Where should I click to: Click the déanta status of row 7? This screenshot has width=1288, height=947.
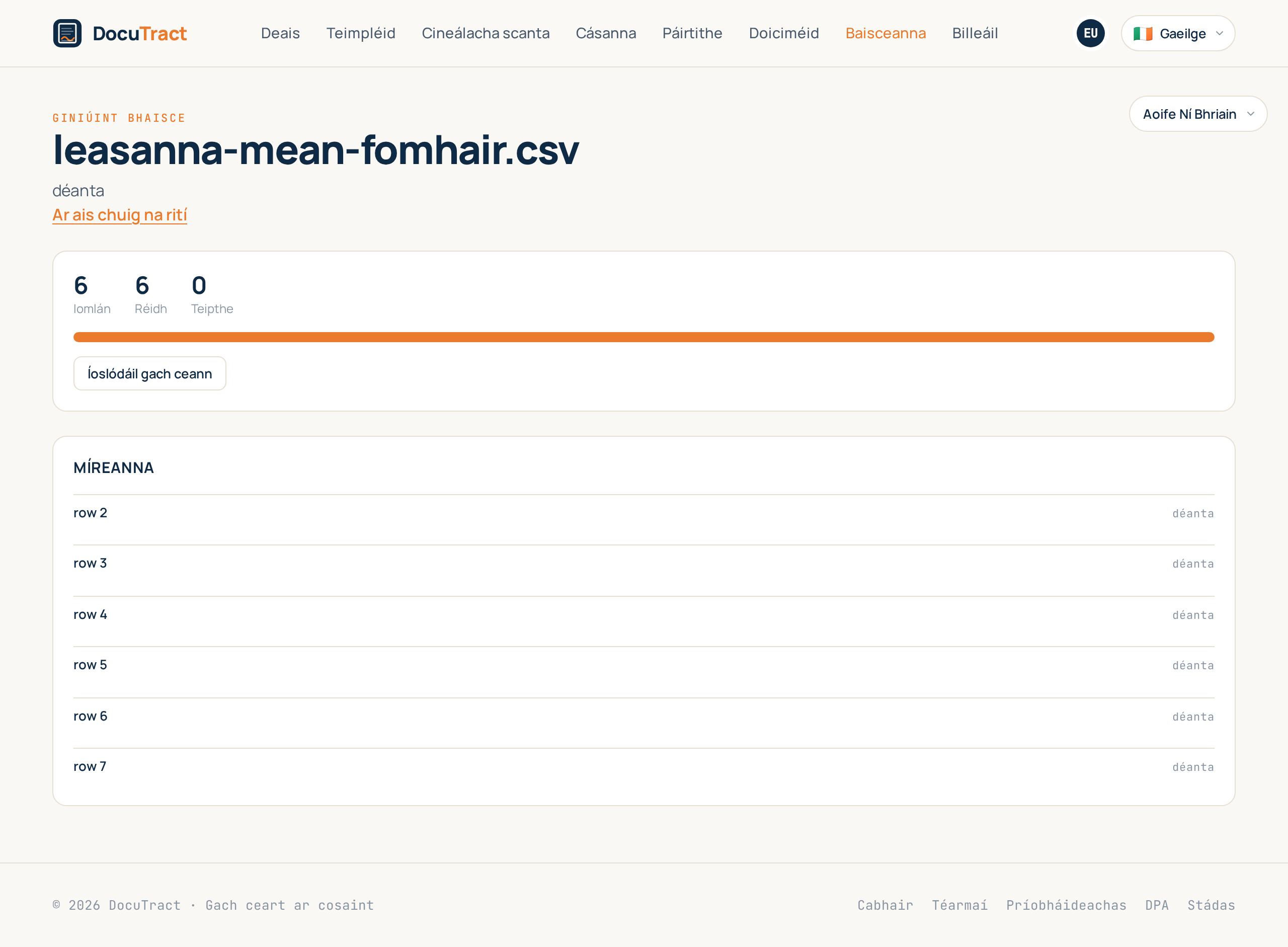pos(1193,767)
